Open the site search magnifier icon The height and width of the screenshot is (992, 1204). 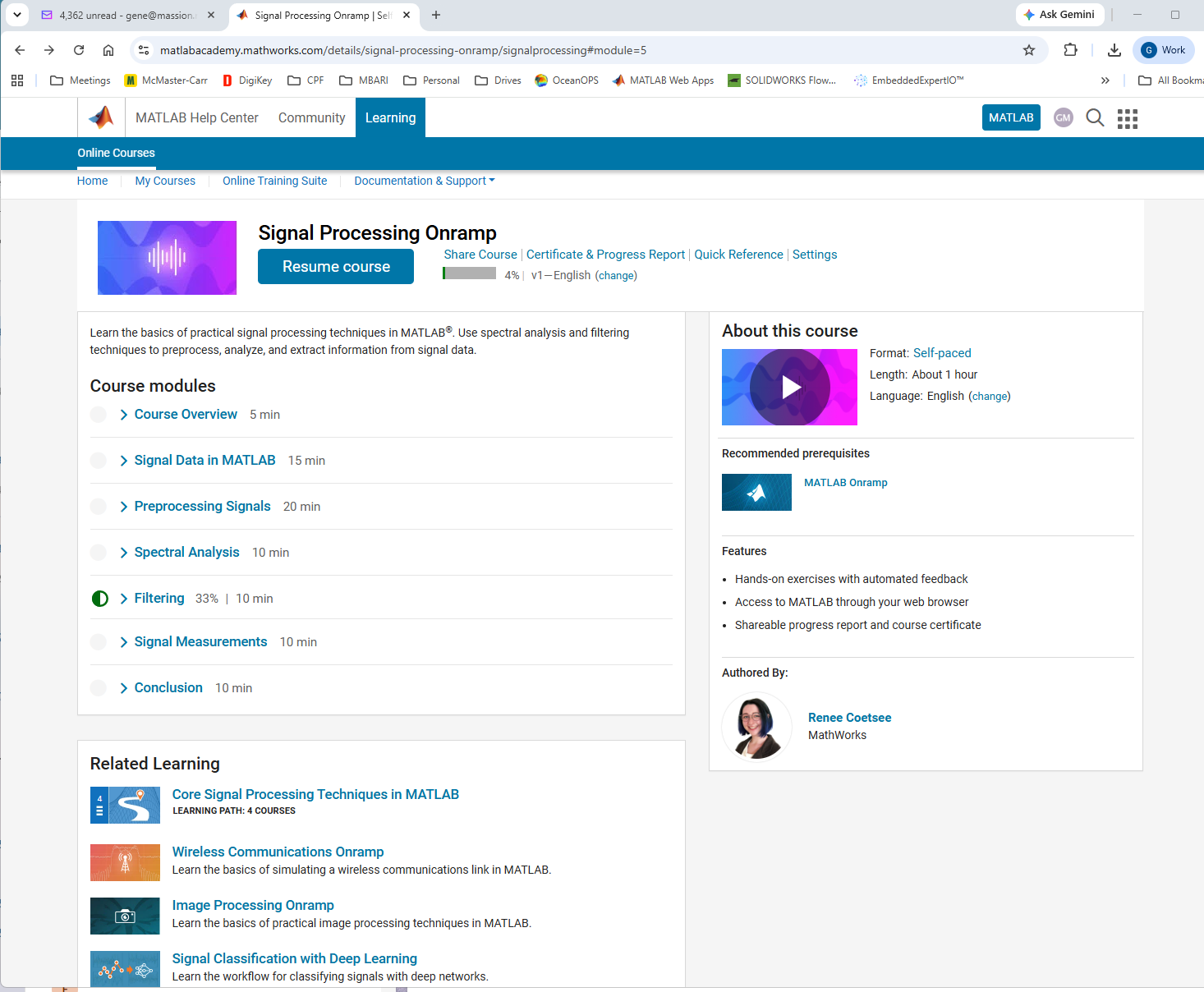tap(1095, 118)
